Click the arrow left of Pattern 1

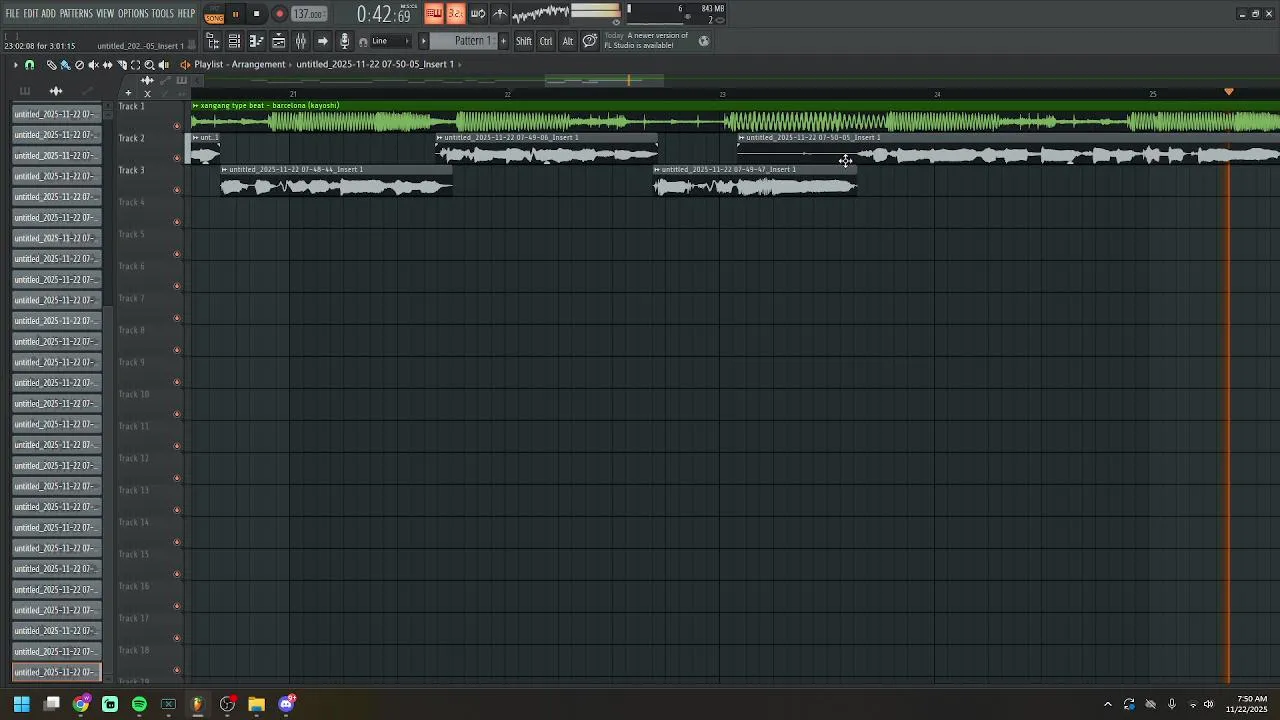423,41
